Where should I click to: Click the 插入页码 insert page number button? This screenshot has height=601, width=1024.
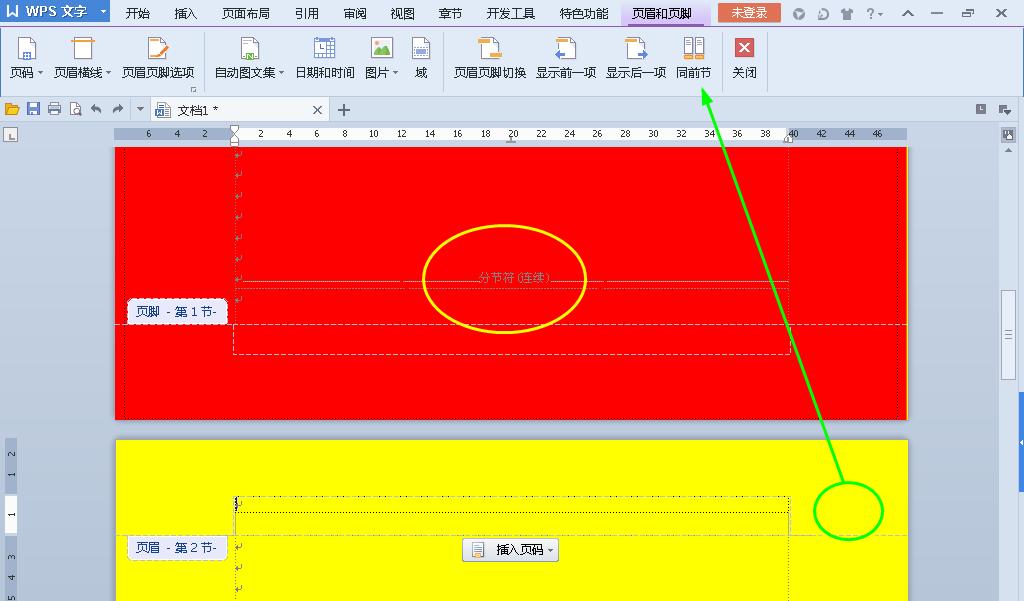pyautogui.click(x=511, y=550)
